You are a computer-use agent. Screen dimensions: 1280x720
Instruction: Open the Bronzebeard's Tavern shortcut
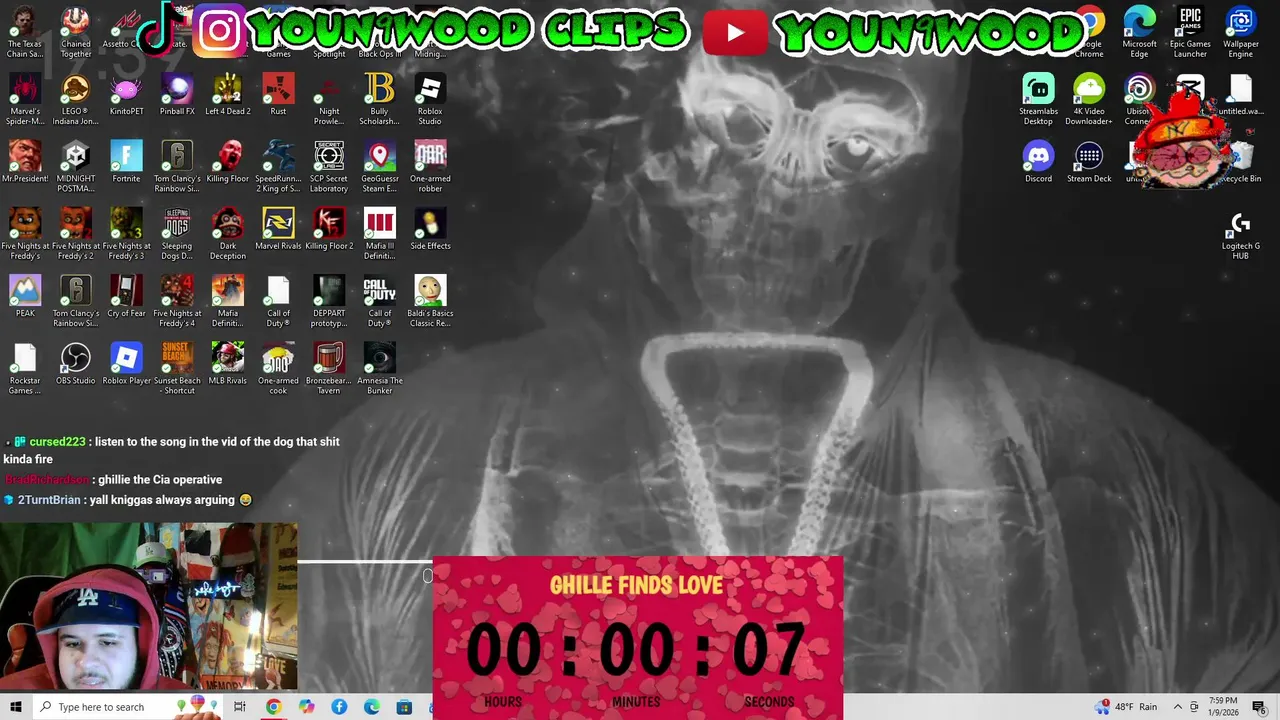(329, 368)
